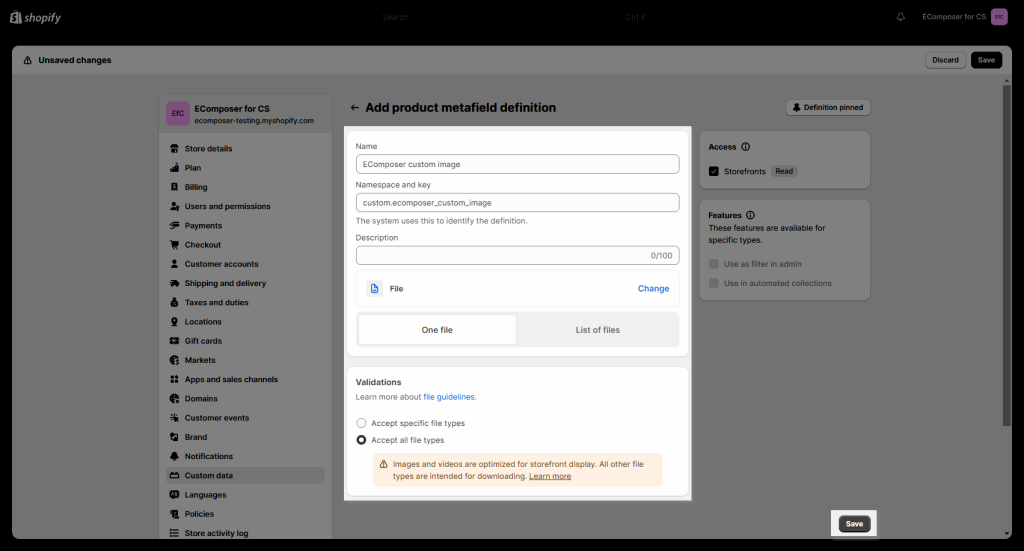Toggle Use in automated collections checkbox
The width and height of the screenshot is (1024, 551).
click(x=714, y=283)
